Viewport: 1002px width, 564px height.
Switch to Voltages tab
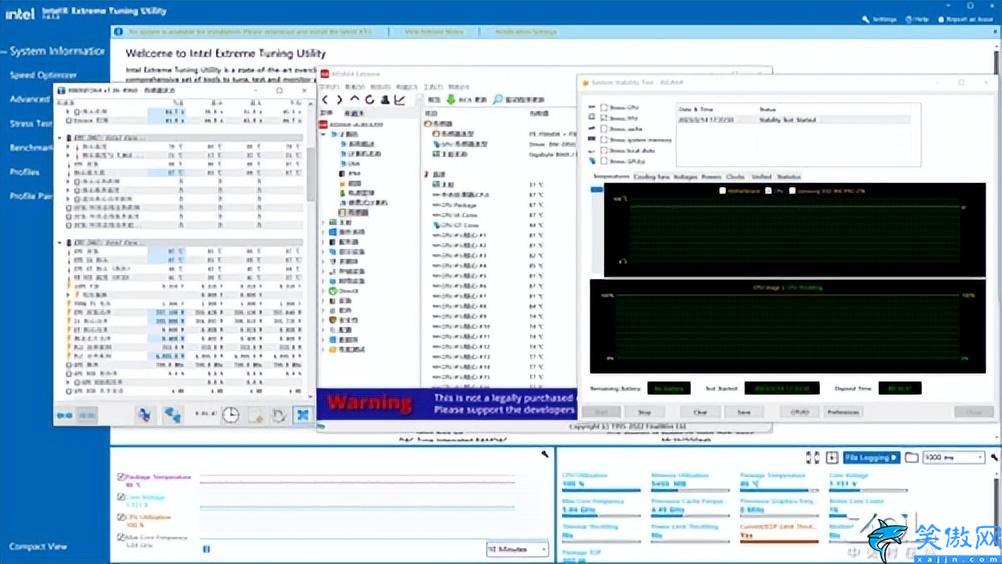tap(685, 176)
